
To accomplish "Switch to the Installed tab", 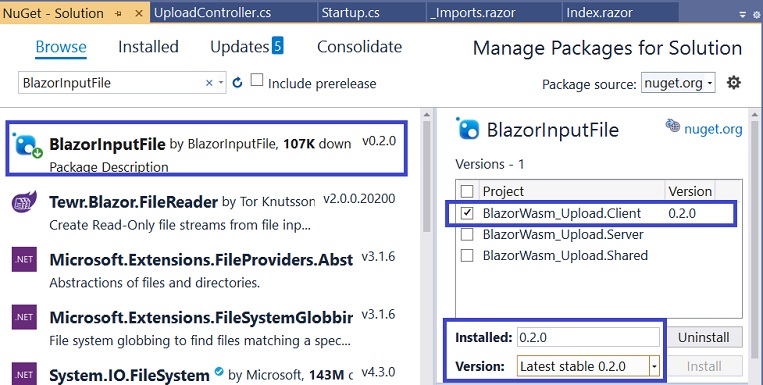I will [x=148, y=47].
